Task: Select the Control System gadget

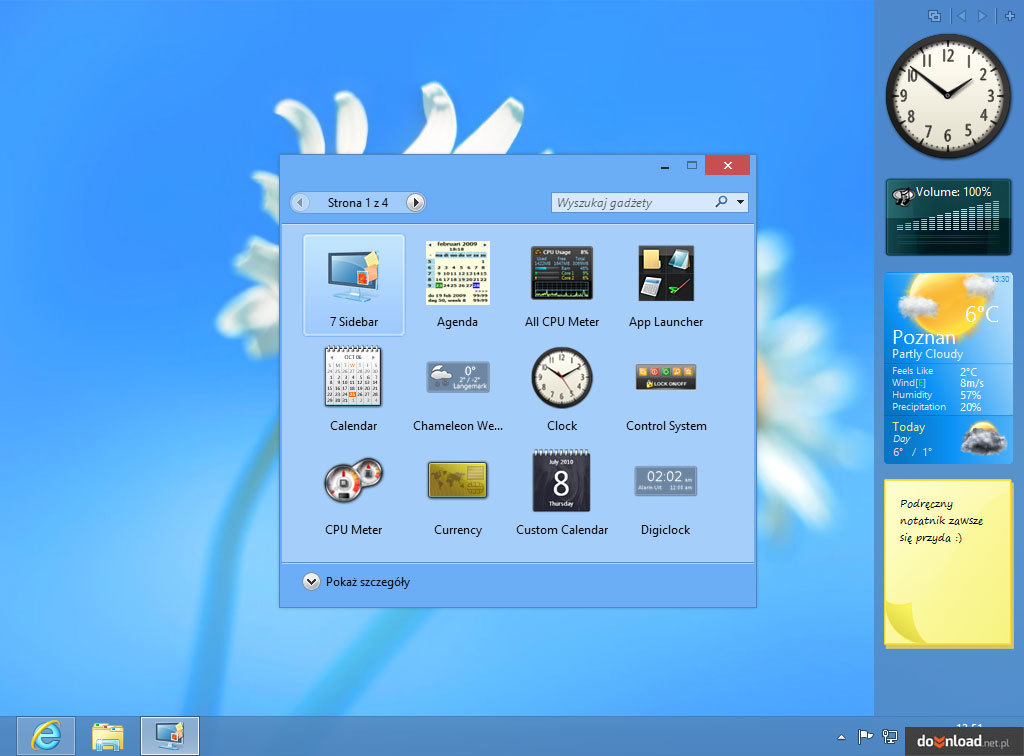Action: (x=666, y=377)
